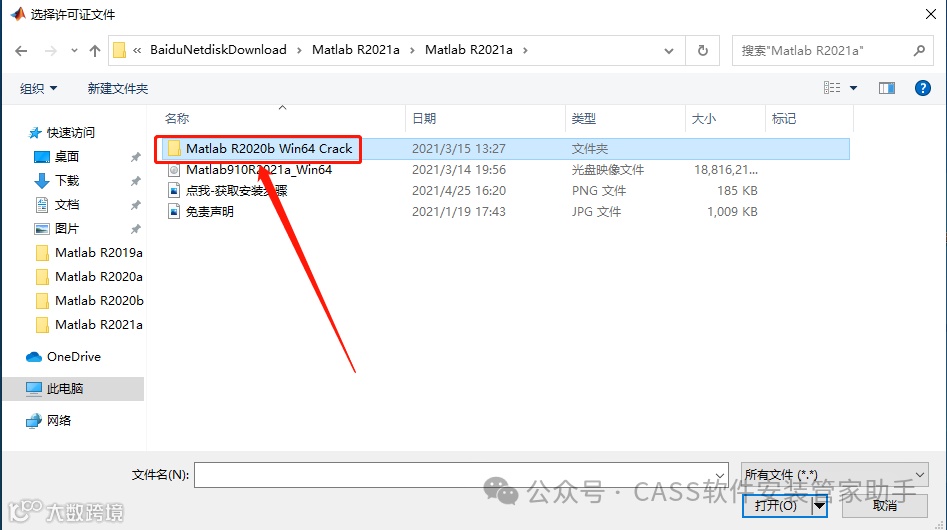Open 桌面 in the sidebar

(66, 157)
